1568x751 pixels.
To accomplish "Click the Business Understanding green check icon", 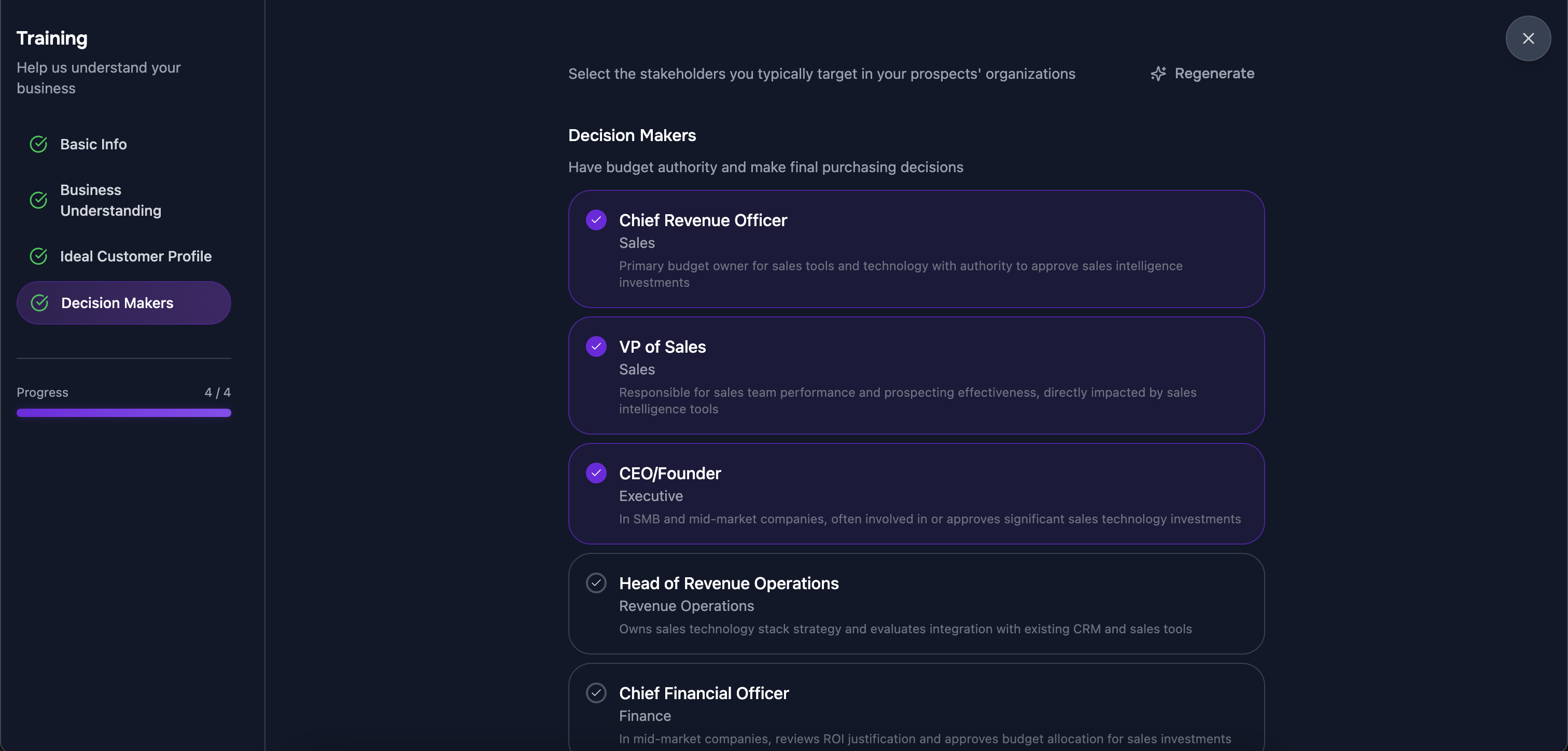I will (x=38, y=200).
